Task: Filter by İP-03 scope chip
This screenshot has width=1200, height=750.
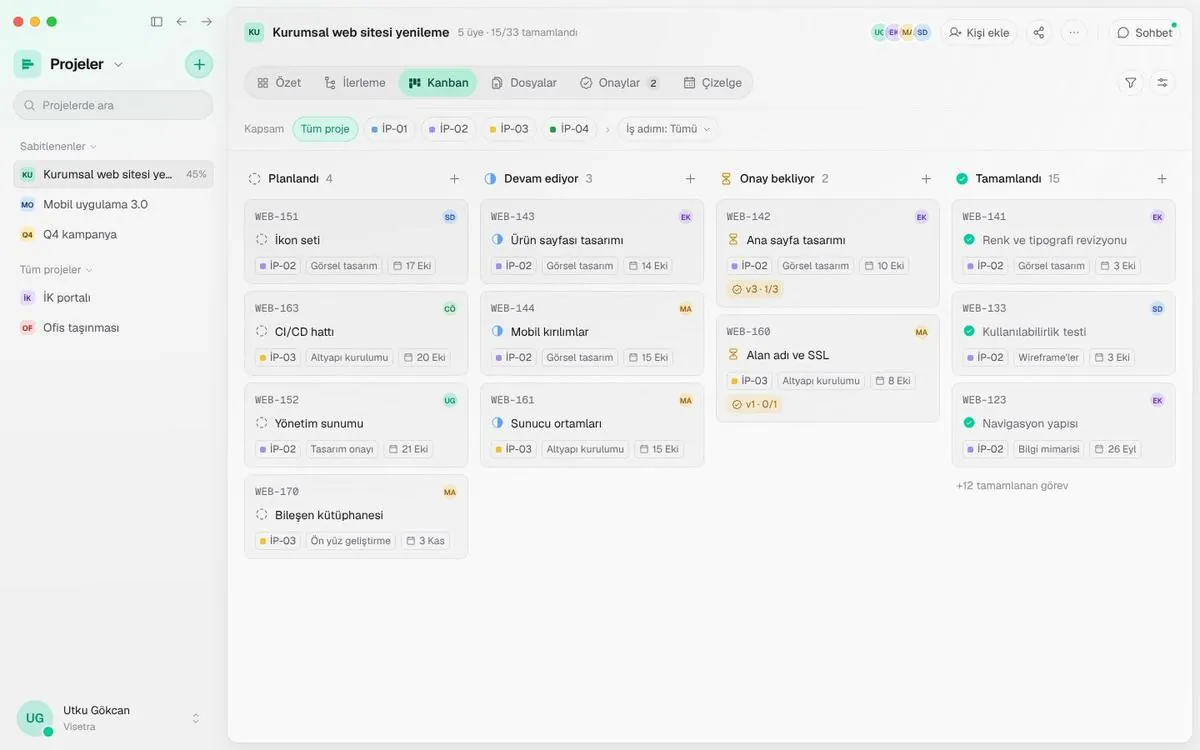Action: [x=509, y=129]
